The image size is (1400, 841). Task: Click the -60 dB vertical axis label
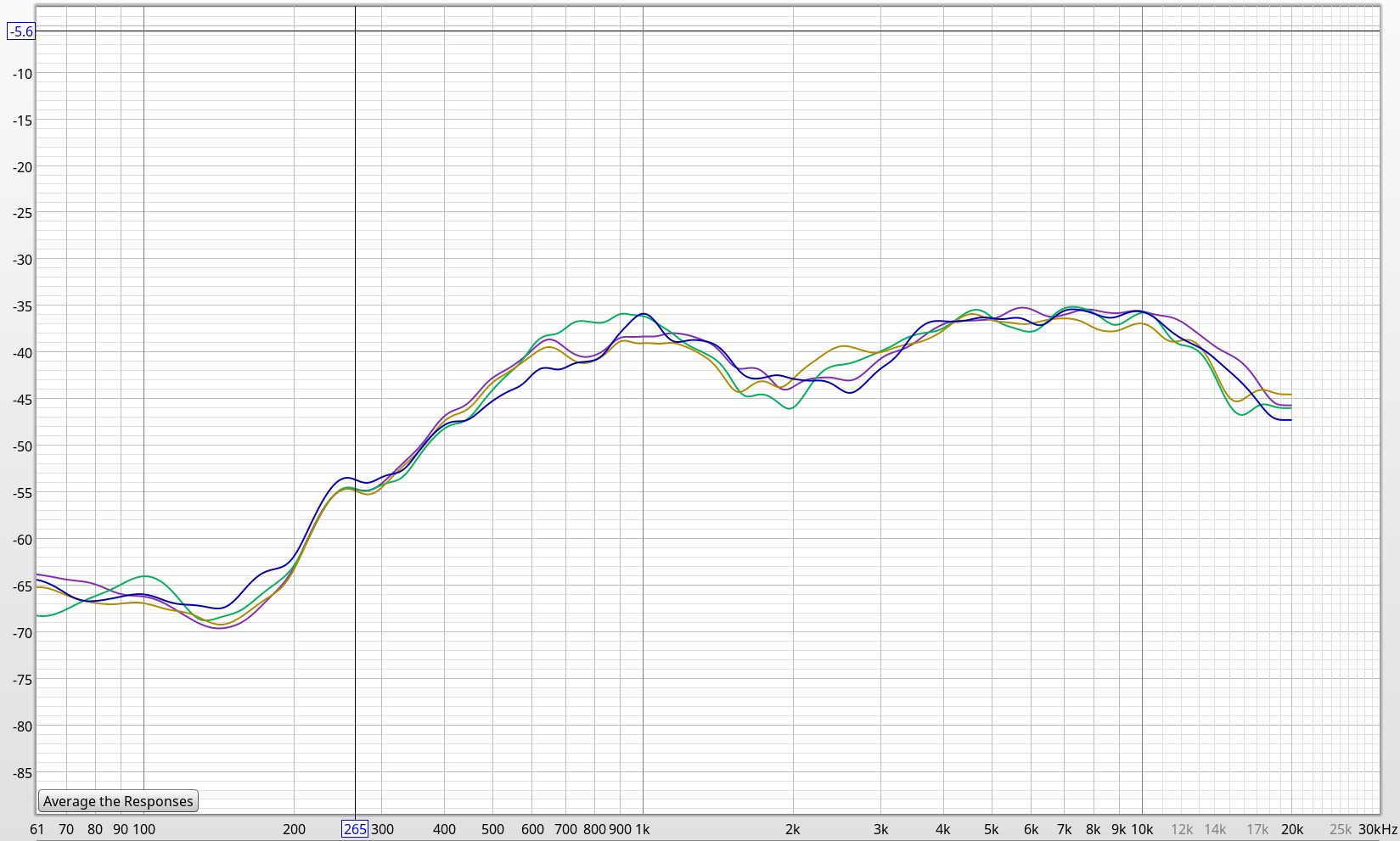pyautogui.click(x=23, y=540)
